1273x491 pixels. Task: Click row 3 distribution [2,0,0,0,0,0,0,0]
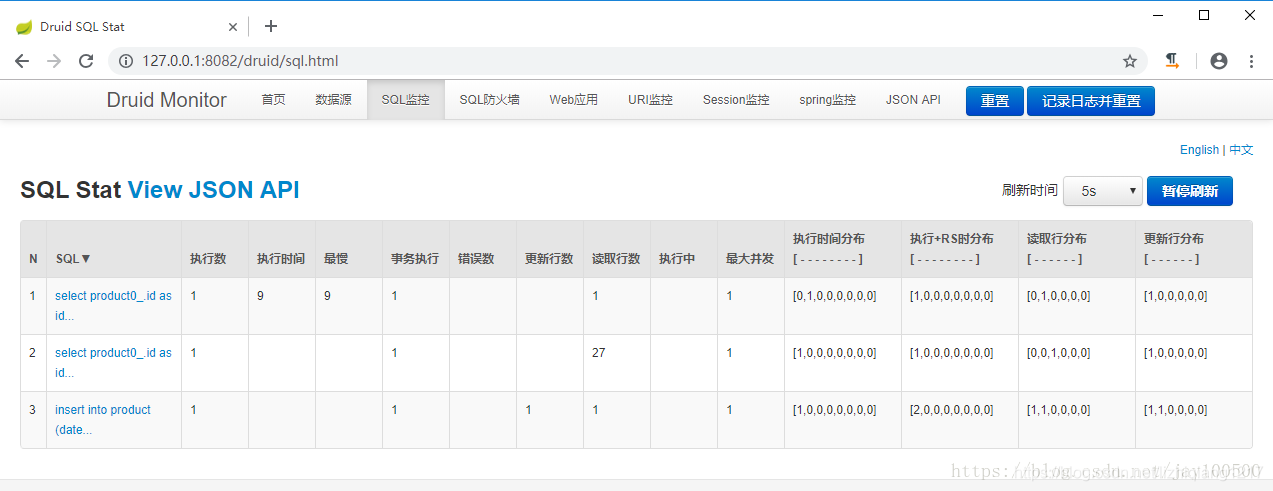(x=951, y=410)
